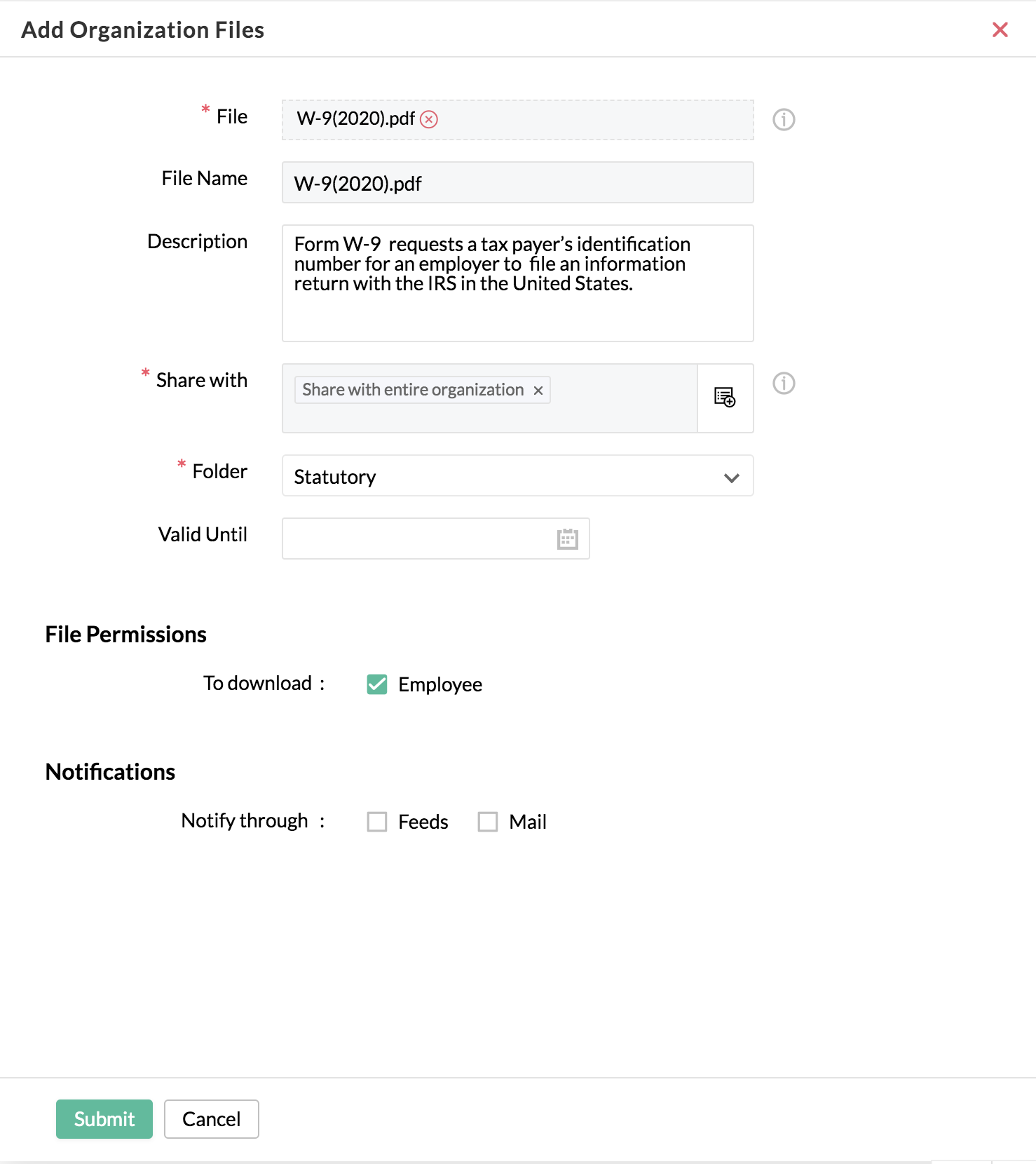Image resolution: width=1036 pixels, height=1164 pixels.
Task: Enable notification through Feeds
Action: coord(377,822)
